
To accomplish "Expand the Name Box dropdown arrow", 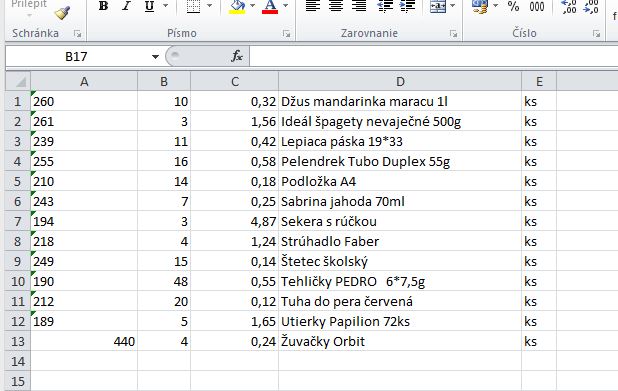I will pyautogui.click(x=155, y=57).
